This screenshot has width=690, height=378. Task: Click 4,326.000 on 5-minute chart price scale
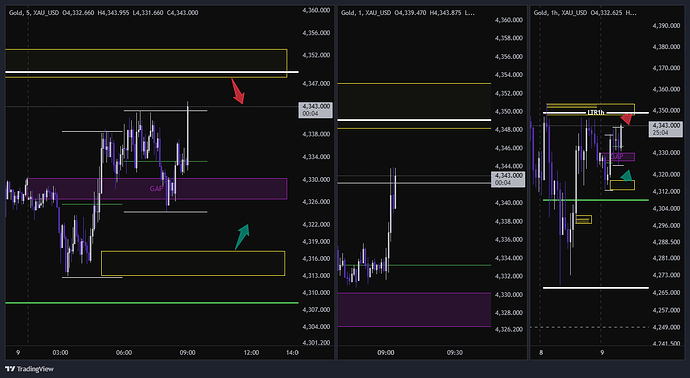[316, 202]
